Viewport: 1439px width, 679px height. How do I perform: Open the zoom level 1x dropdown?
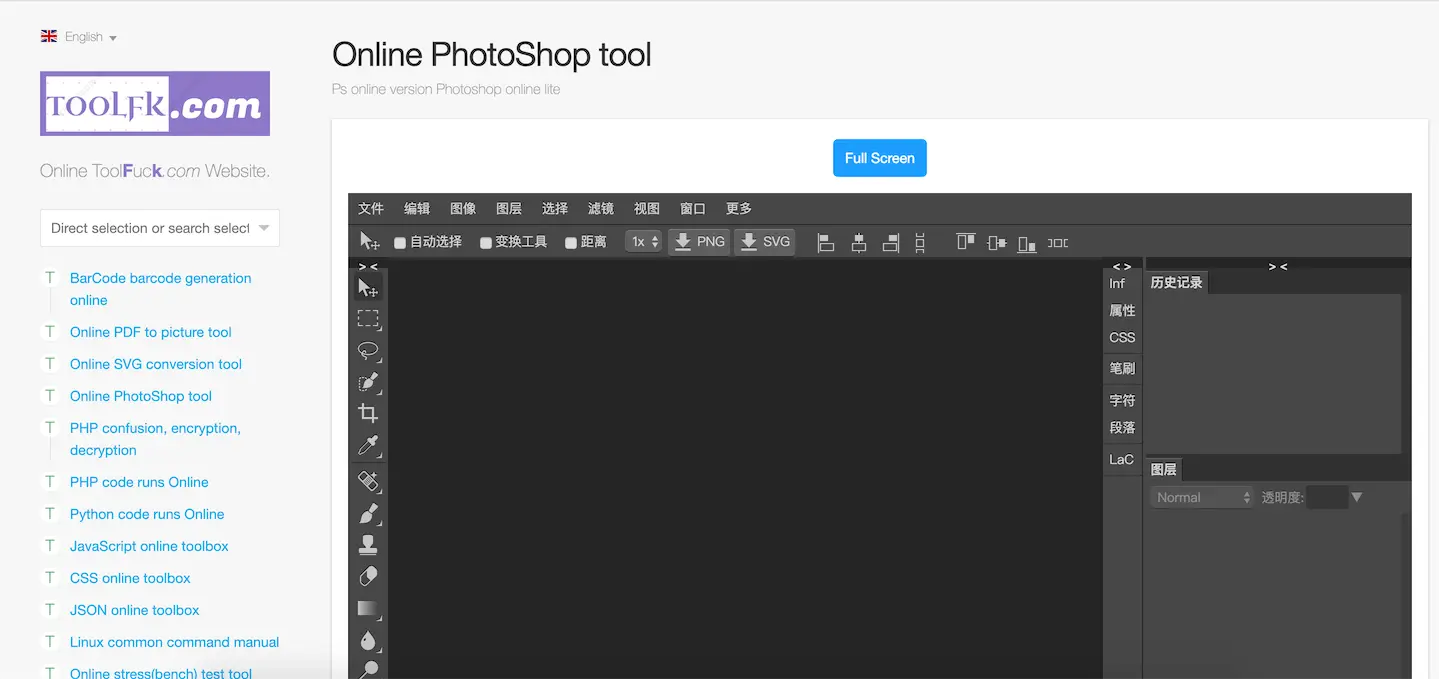click(x=643, y=241)
